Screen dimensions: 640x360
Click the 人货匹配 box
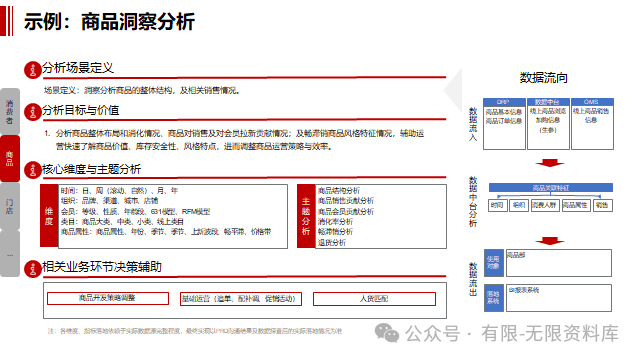click(374, 299)
